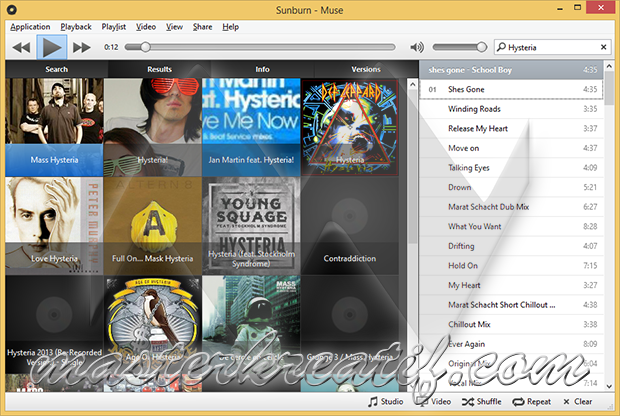This screenshot has height=416, width=620.
Task: Select the 'What You Want' track
Action: [x=511, y=226]
